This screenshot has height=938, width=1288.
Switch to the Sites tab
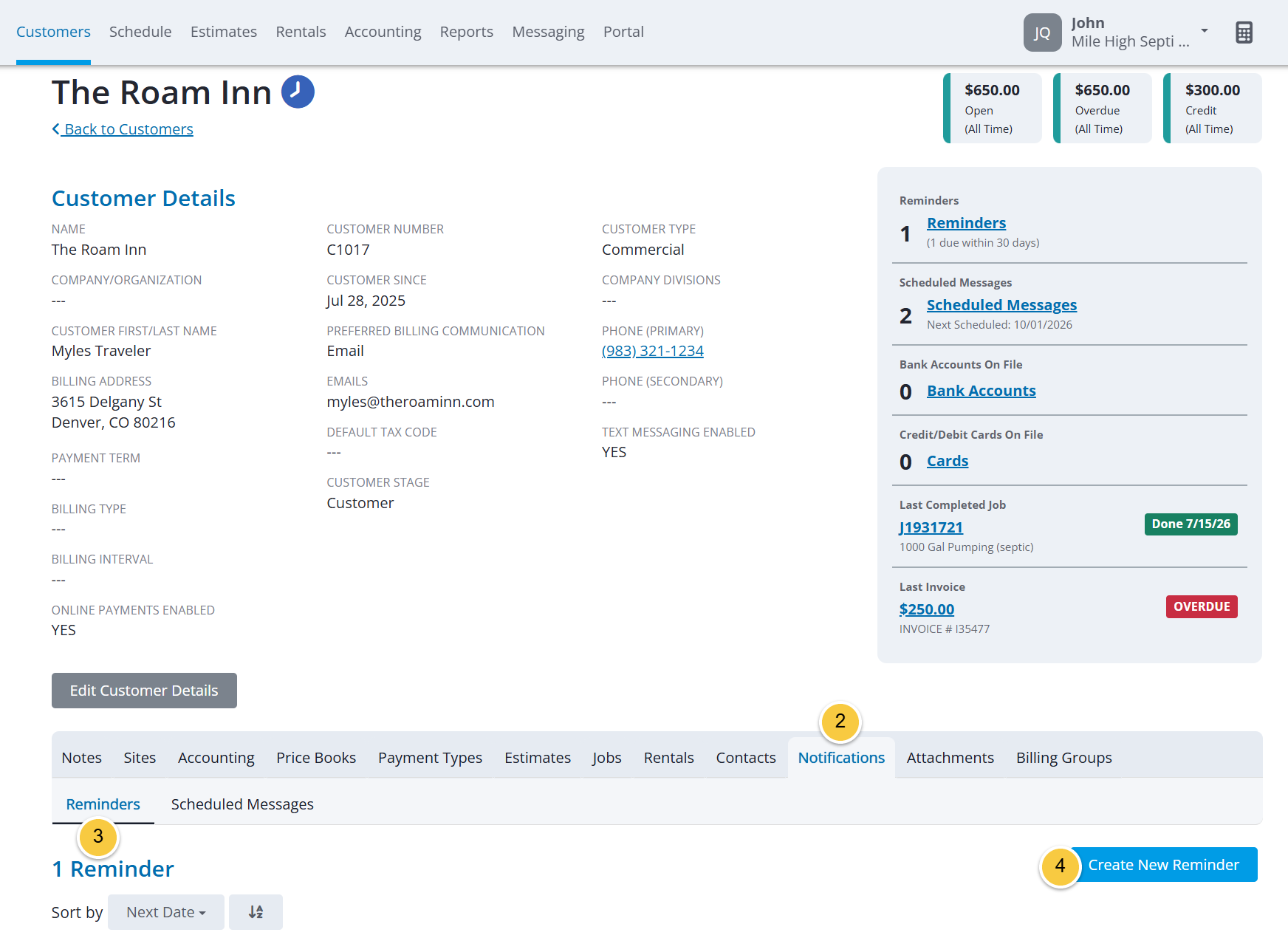coord(140,758)
